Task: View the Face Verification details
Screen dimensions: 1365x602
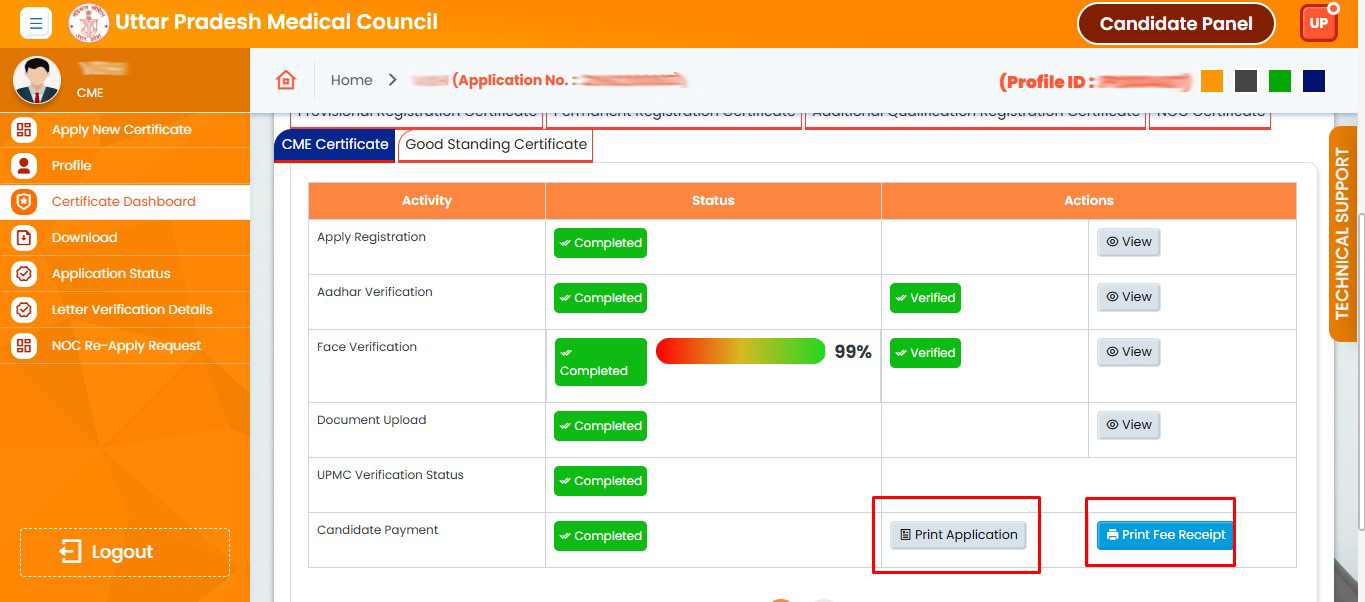Action: [x=1128, y=352]
